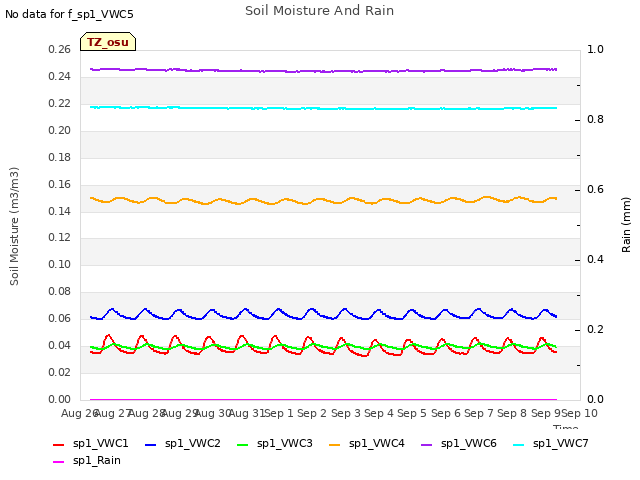Select the sp1_VWC1 legend label

pyautogui.click(x=100, y=443)
